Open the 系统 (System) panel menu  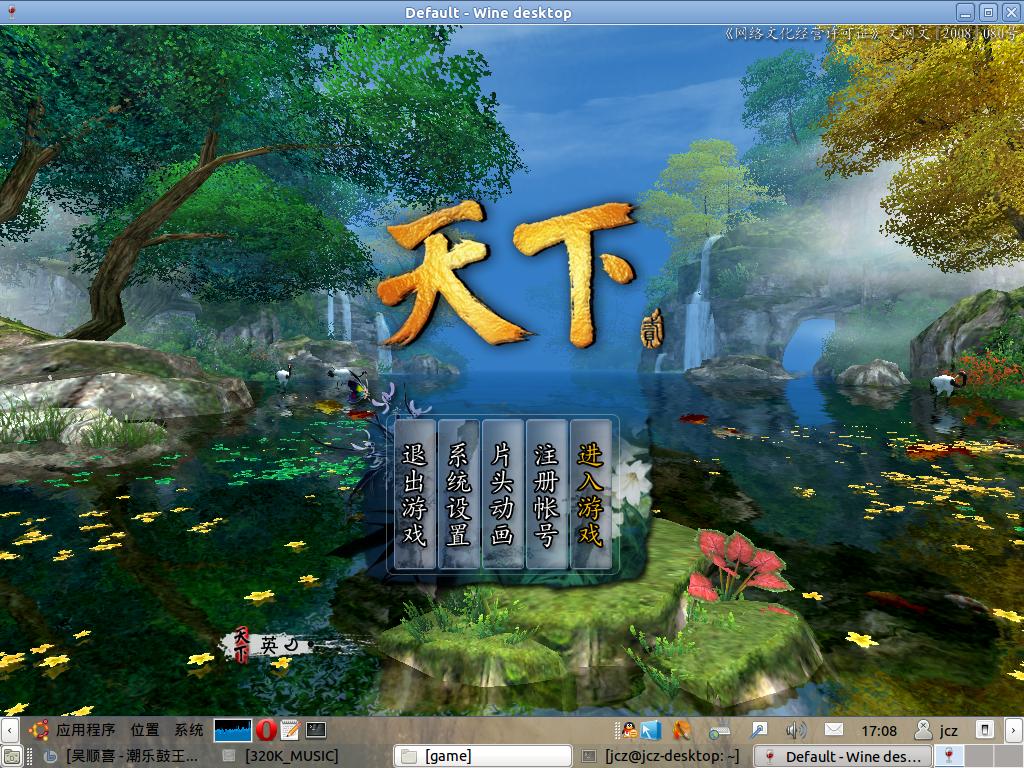(189, 730)
